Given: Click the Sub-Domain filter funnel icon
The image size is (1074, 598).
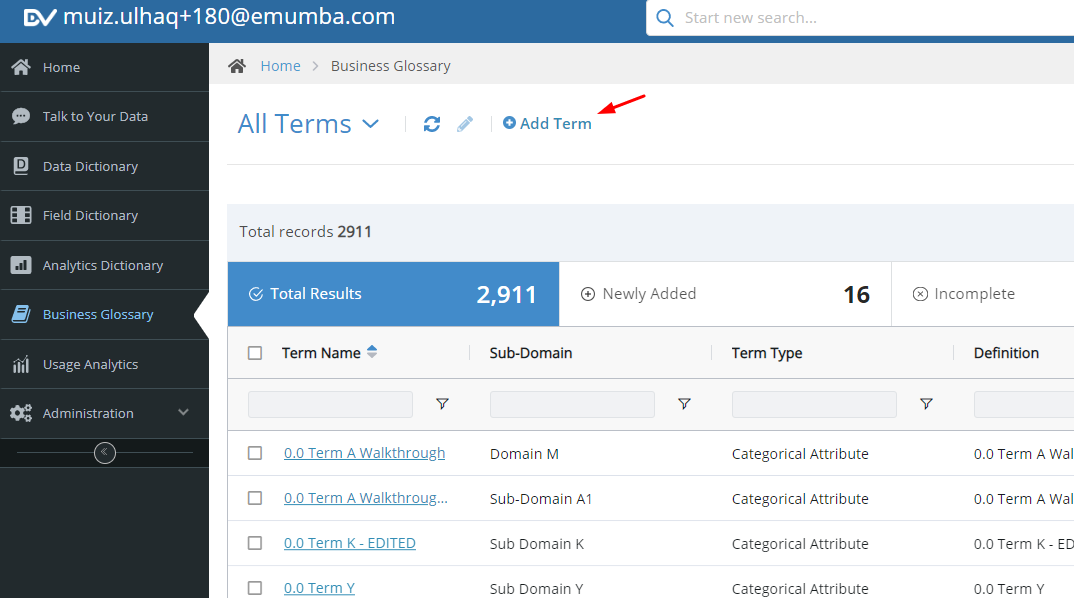Looking at the screenshot, I should pos(684,404).
